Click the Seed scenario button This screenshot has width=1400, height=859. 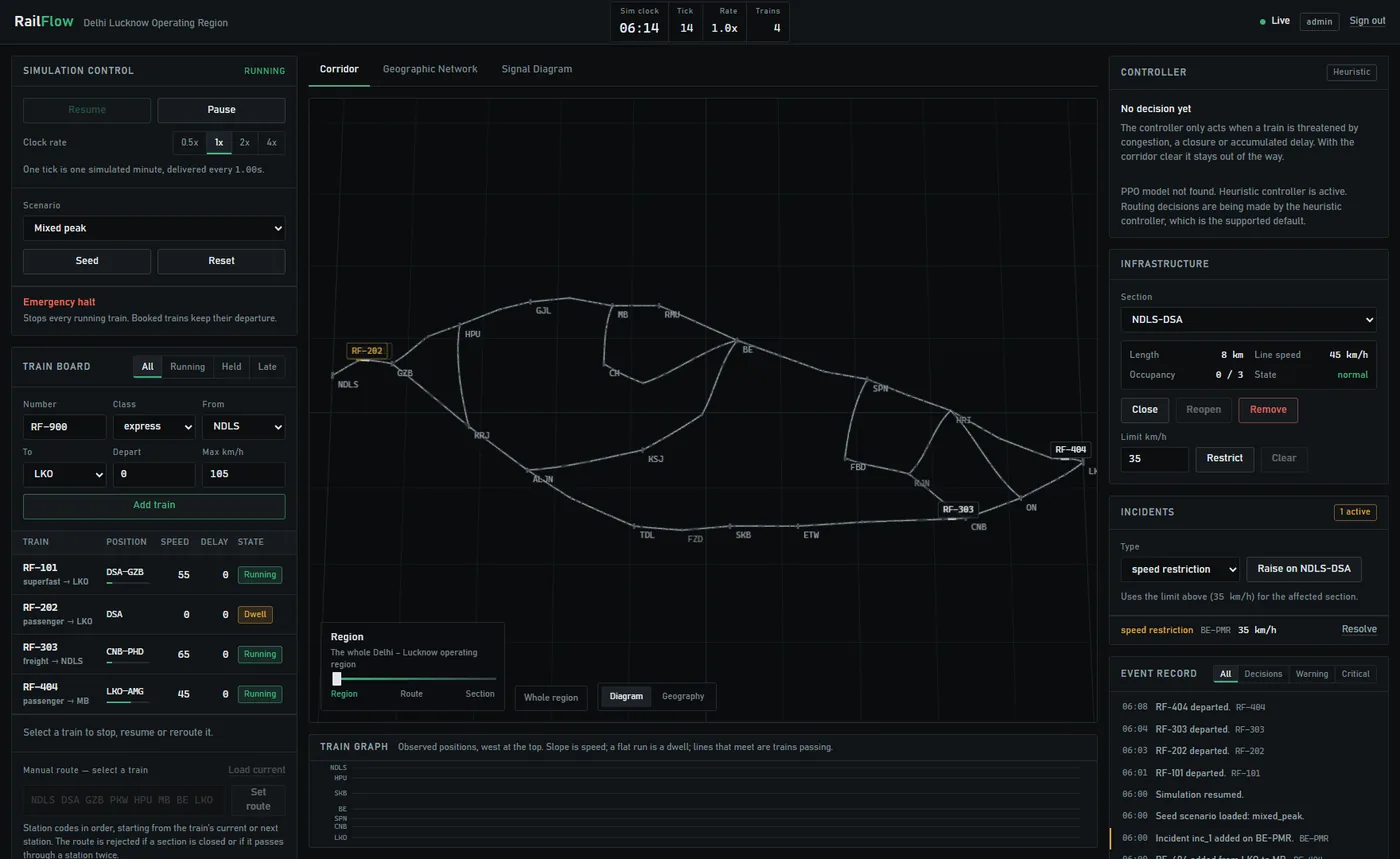[87, 261]
